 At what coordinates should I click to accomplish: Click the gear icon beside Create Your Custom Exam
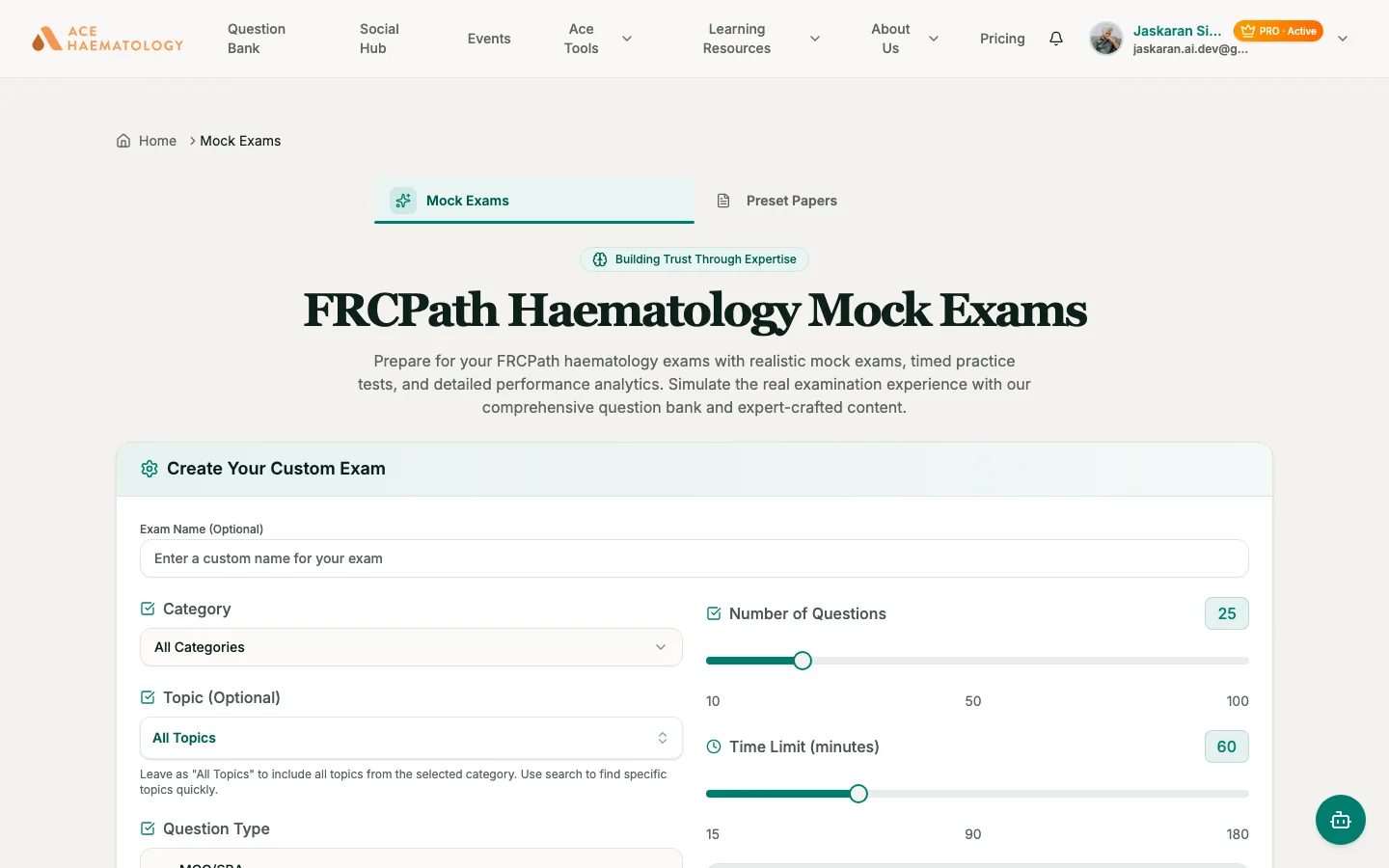click(x=150, y=469)
